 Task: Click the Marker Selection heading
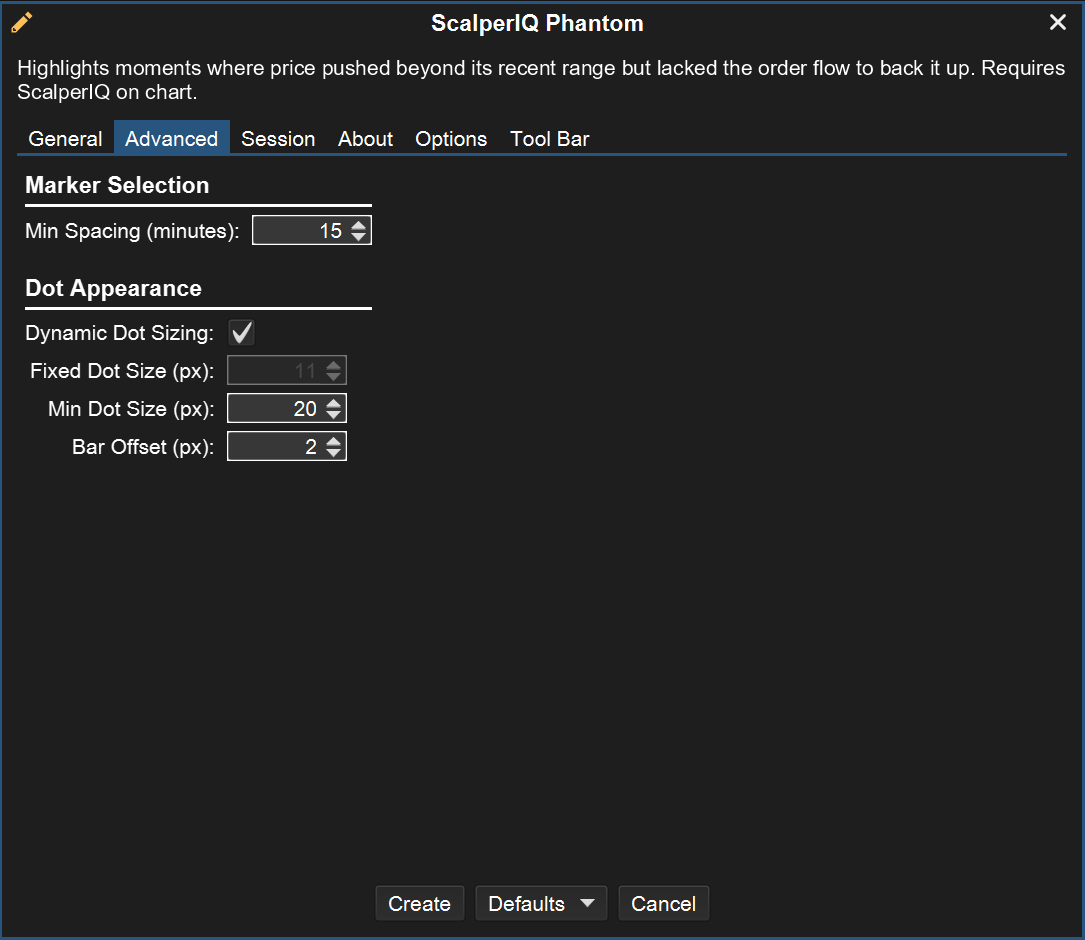[117, 185]
